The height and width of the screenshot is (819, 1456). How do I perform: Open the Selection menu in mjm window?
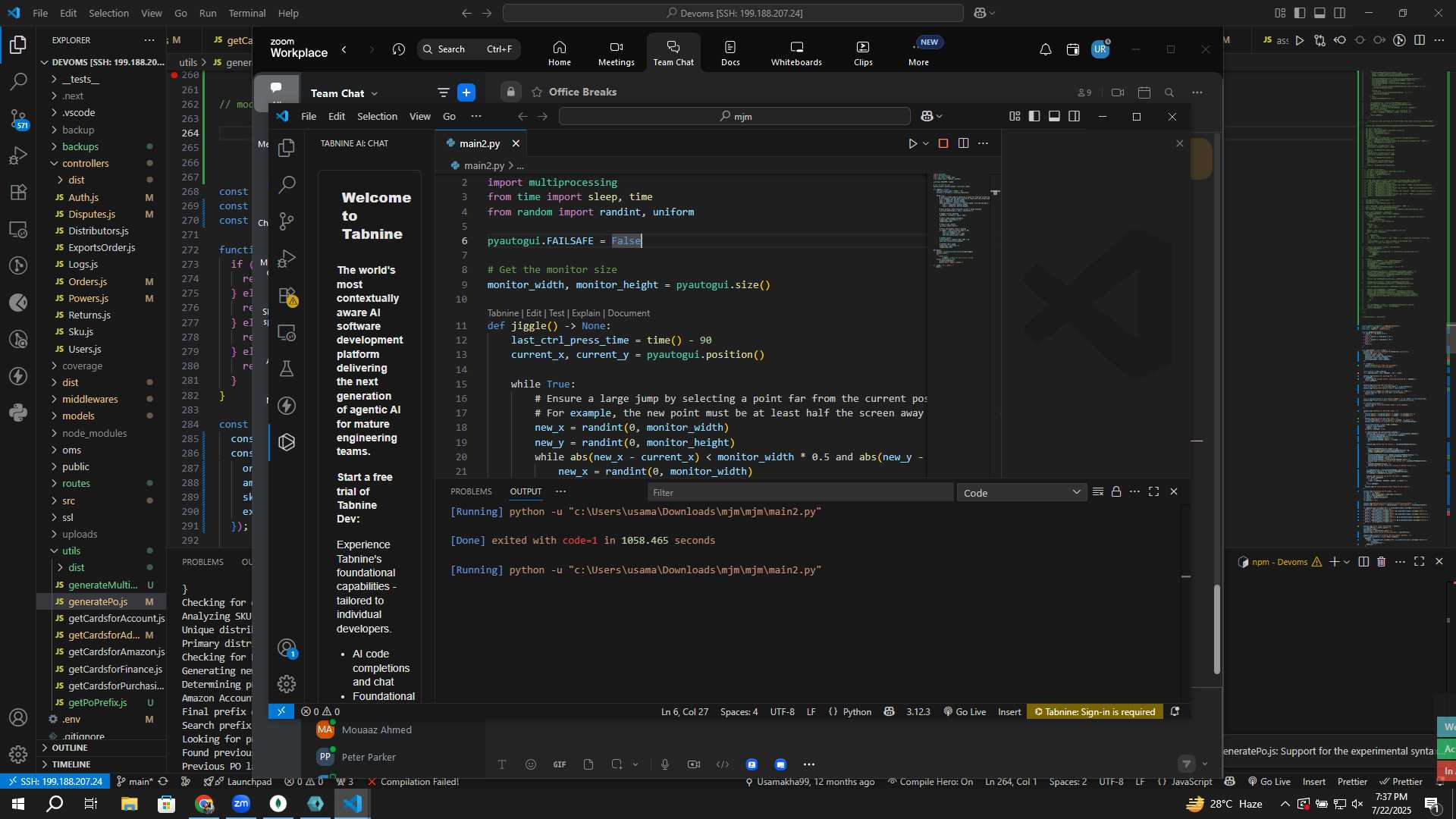(377, 116)
